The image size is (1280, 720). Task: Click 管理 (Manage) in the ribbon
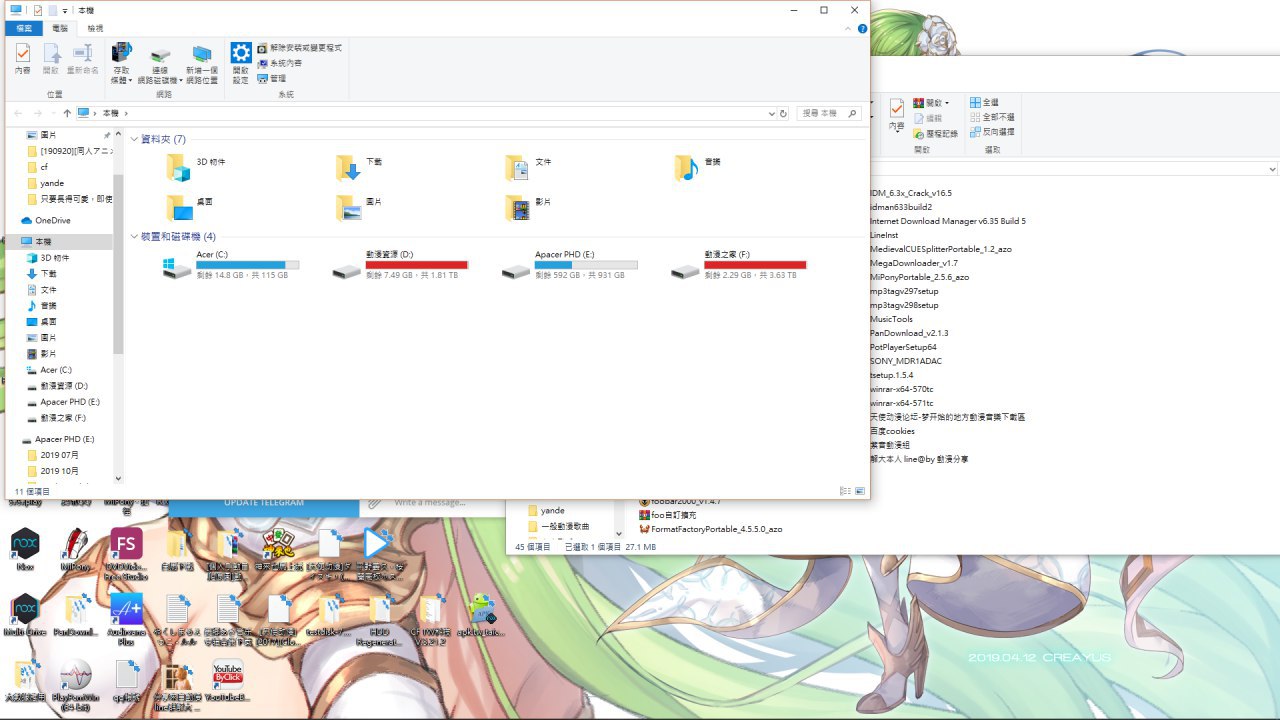(x=272, y=78)
